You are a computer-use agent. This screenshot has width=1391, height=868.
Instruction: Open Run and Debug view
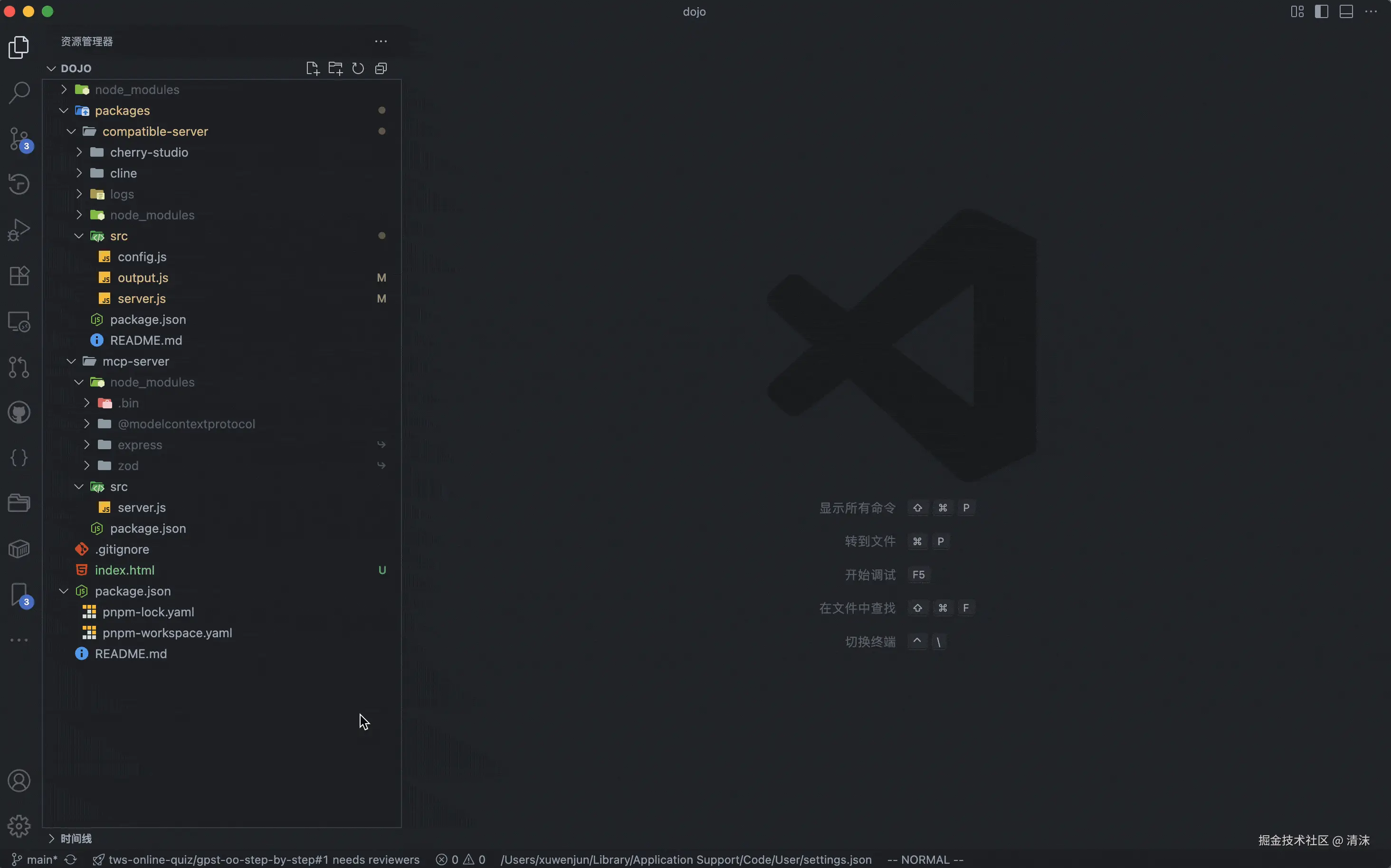point(19,230)
